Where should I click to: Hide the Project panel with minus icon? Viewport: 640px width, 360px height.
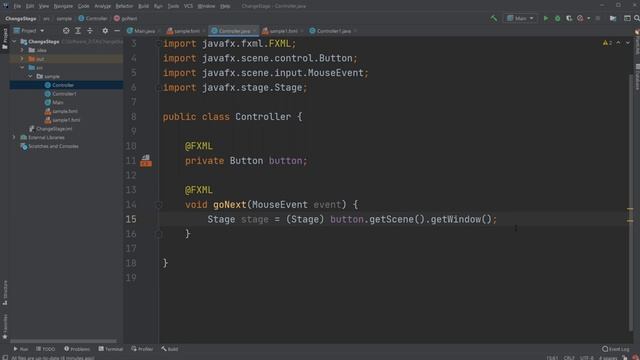(x=117, y=31)
